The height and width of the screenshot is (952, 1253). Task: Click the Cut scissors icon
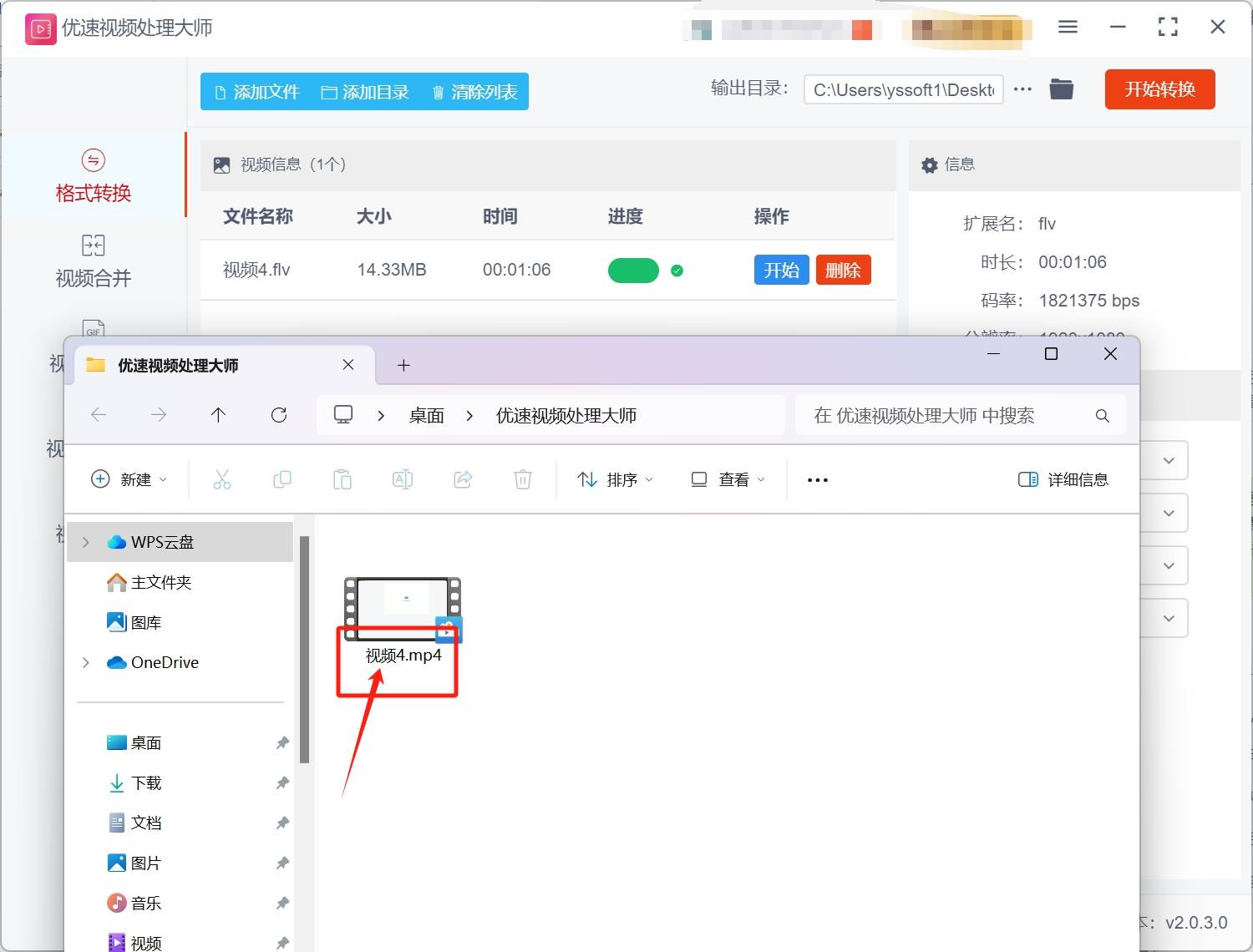(222, 479)
